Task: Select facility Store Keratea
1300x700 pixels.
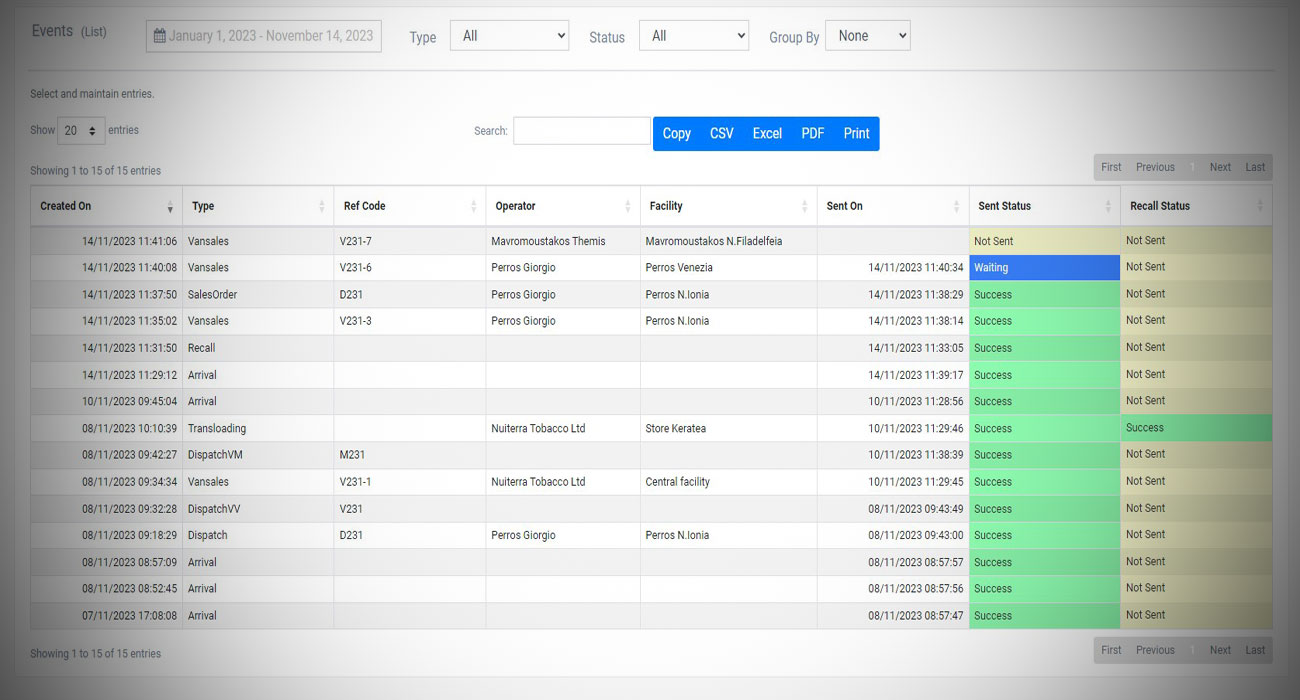Action: click(676, 428)
